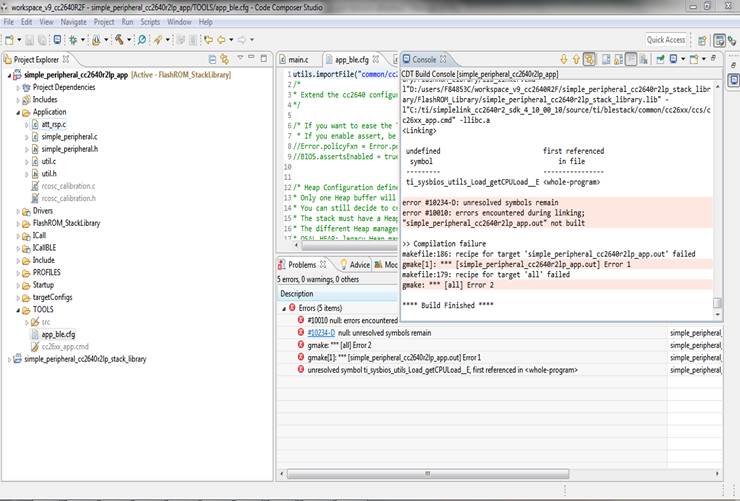This screenshot has width=740, height=501.
Task: Close the app_ble.cfg editor tab
Action: click(376, 59)
